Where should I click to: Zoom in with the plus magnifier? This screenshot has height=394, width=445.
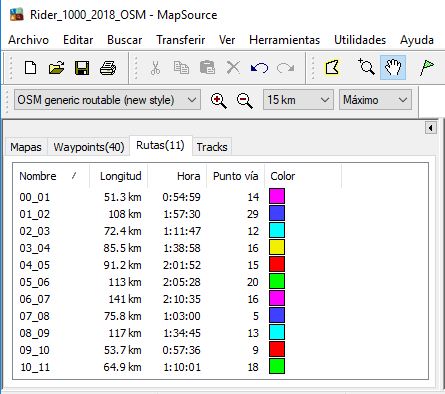[219, 100]
